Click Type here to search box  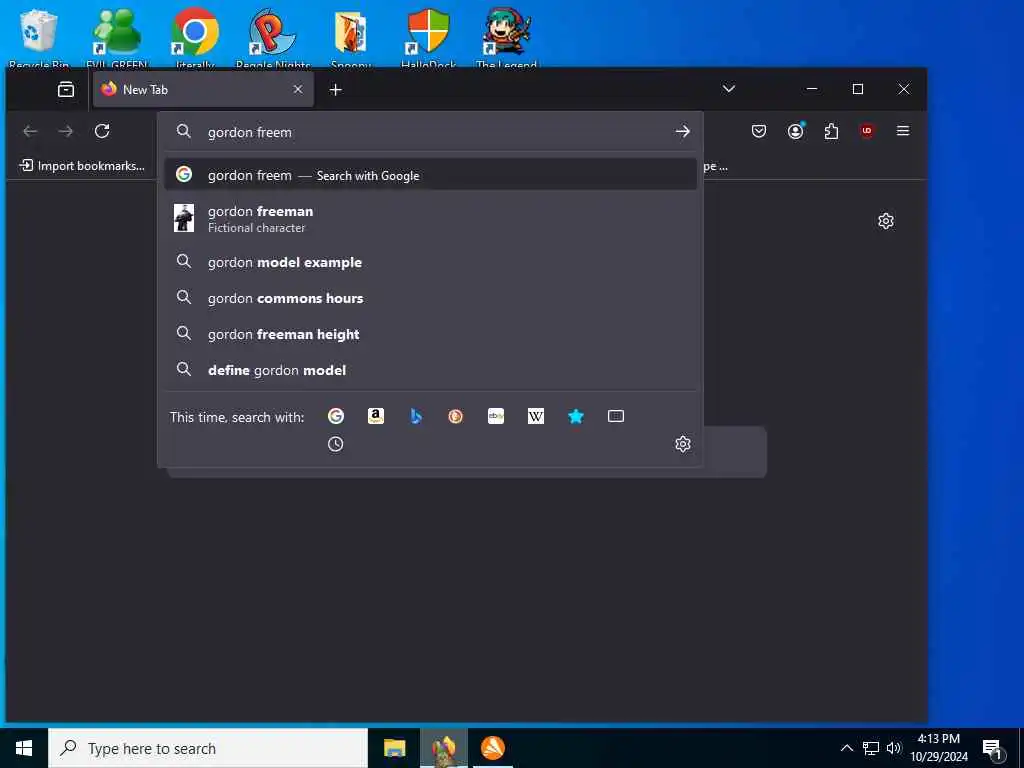[208, 748]
